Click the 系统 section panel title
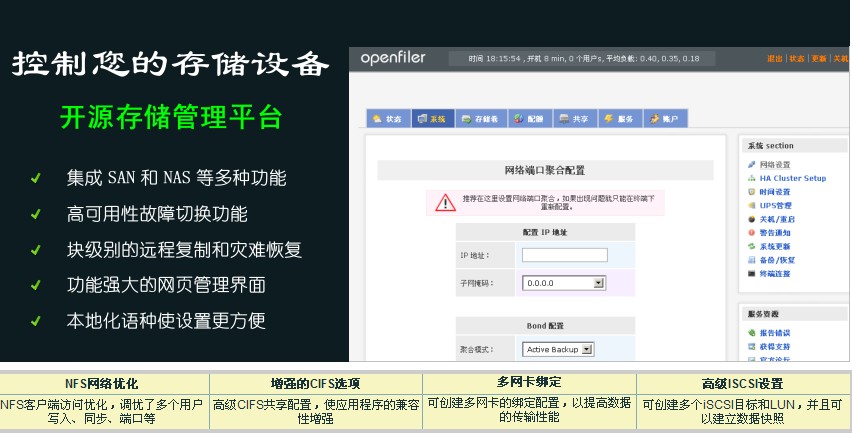This screenshot has width=852, height=442. pyautogui.click(x=770, y=146)
